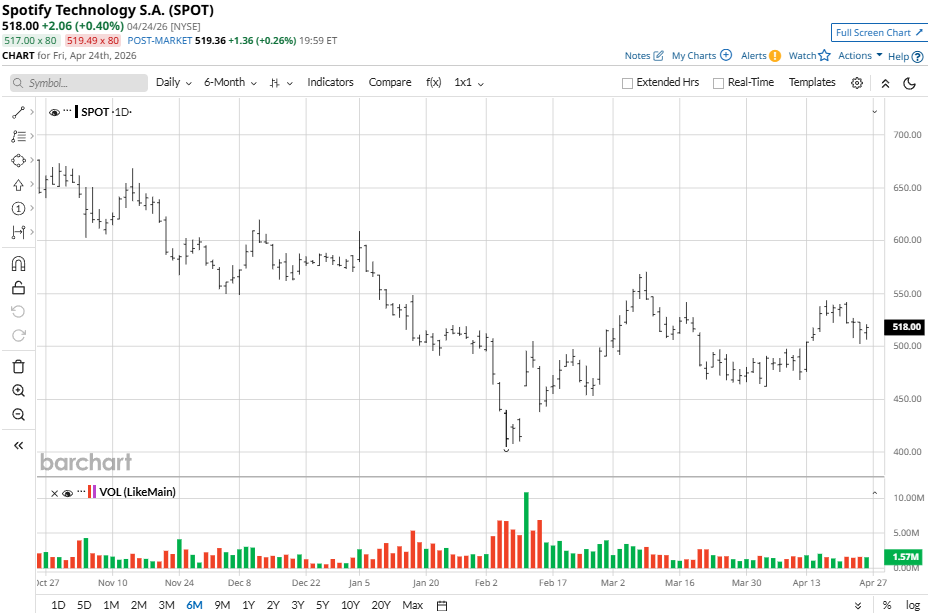Open the 6-Month period dropdown

click(x=230, y=83)
